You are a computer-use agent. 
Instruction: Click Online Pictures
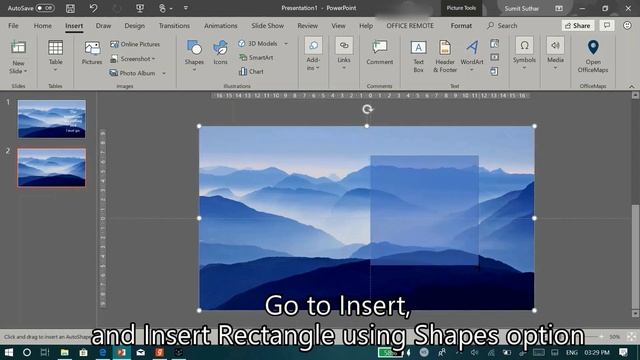tap(135, 44)
